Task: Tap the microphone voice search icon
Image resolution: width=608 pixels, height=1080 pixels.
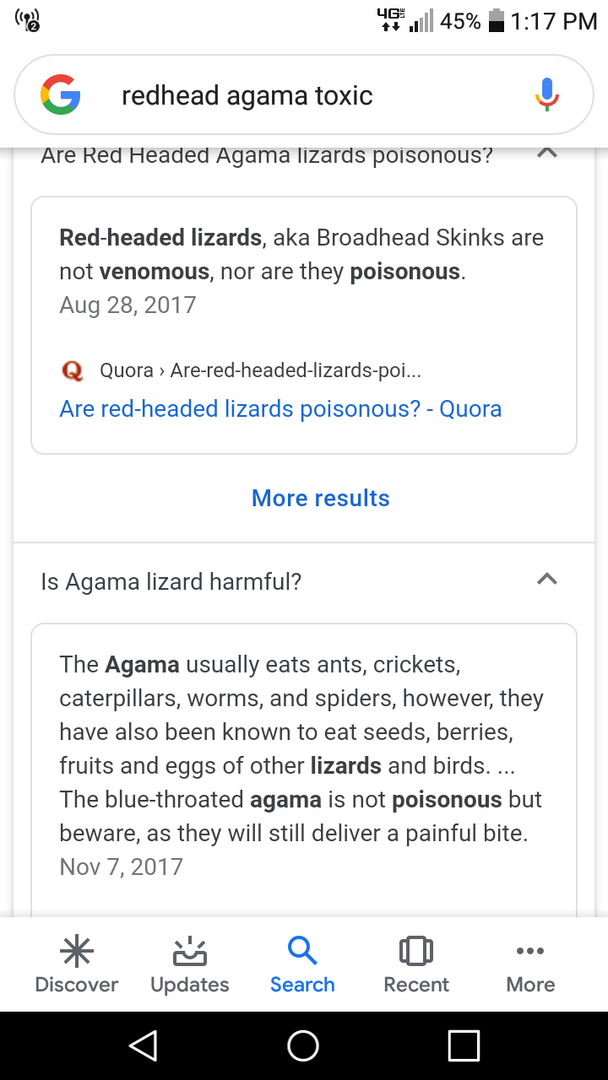Action: click(546, 95)
